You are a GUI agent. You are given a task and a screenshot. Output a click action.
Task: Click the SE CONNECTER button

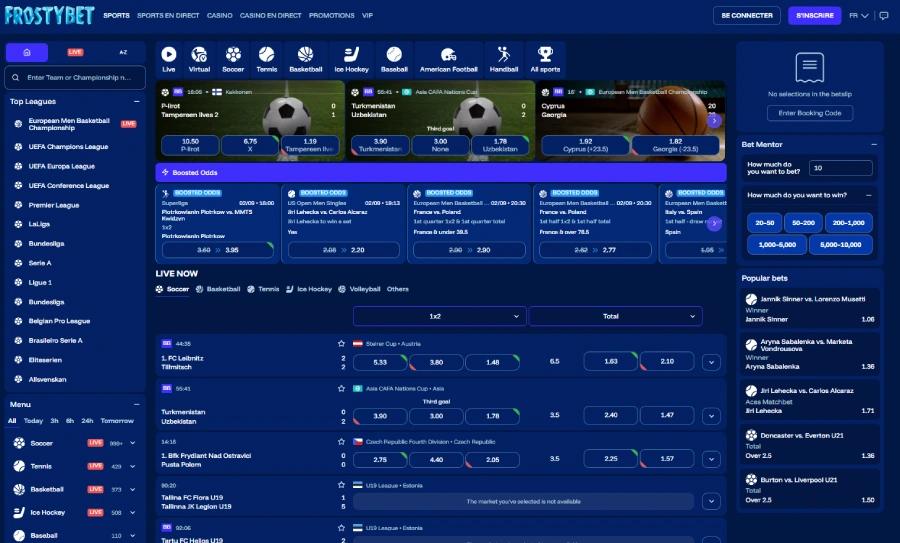(x=747, y=15)
